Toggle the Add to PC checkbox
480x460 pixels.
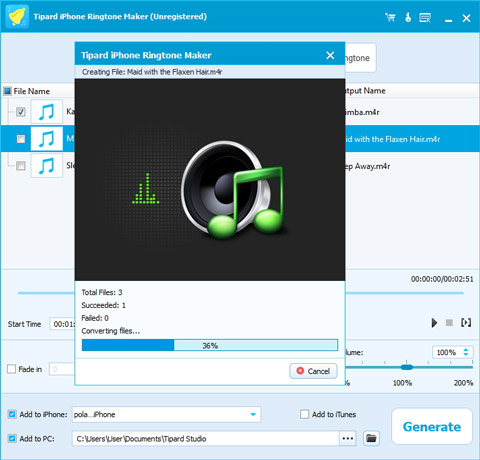coord(12,438)
